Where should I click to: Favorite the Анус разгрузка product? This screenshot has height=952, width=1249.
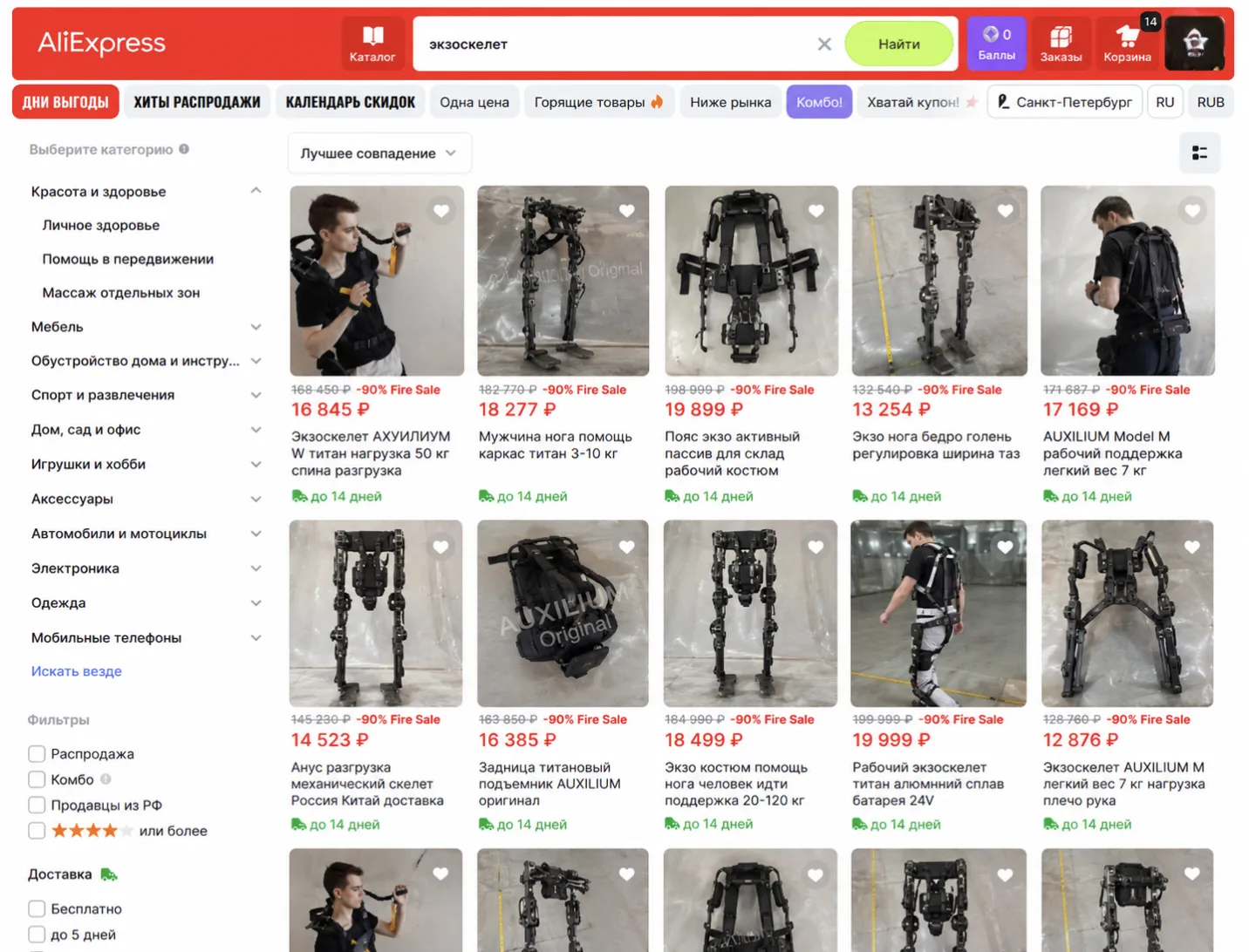[440, 547]
